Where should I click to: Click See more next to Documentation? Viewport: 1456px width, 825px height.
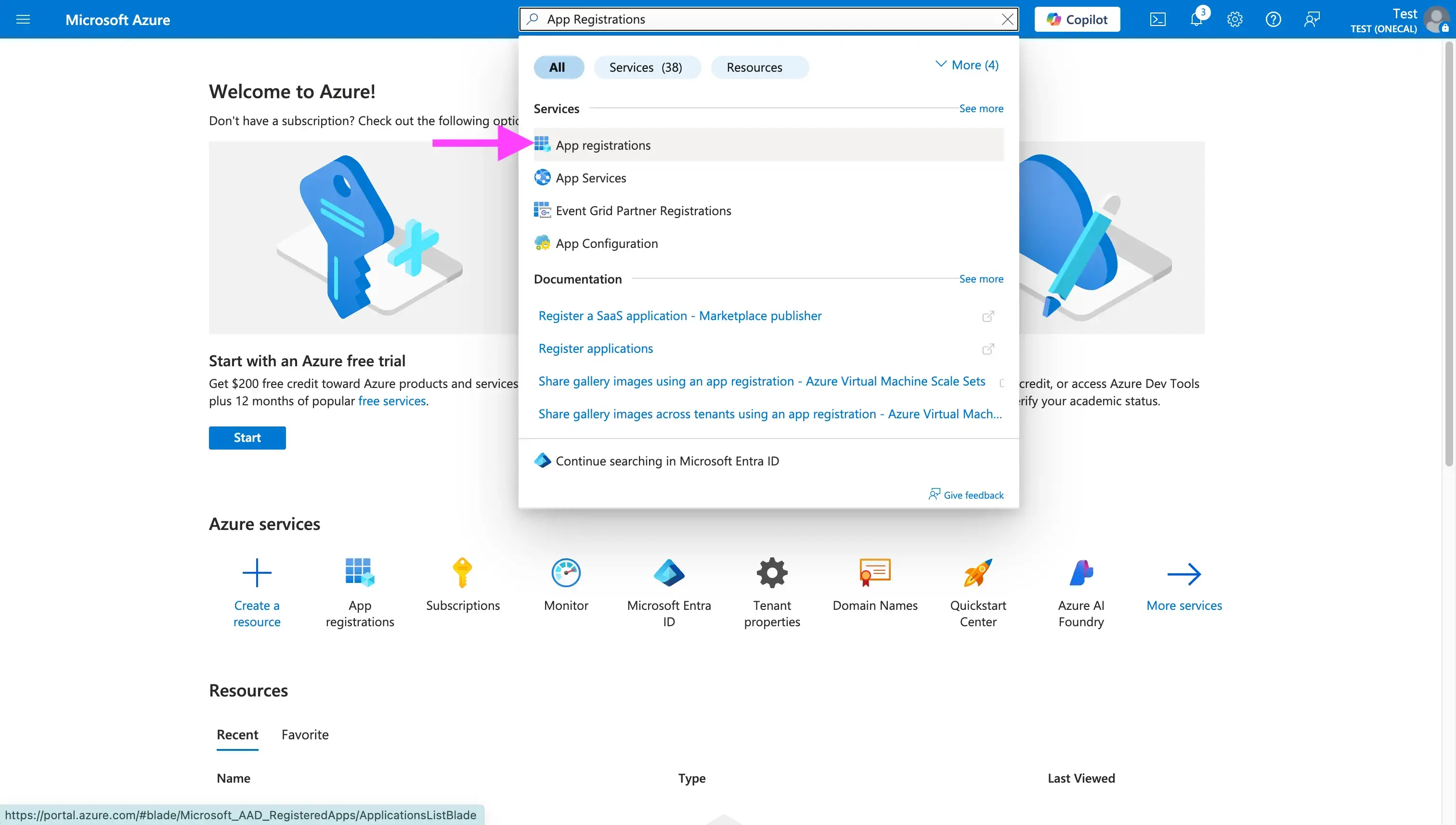(981, 279)
